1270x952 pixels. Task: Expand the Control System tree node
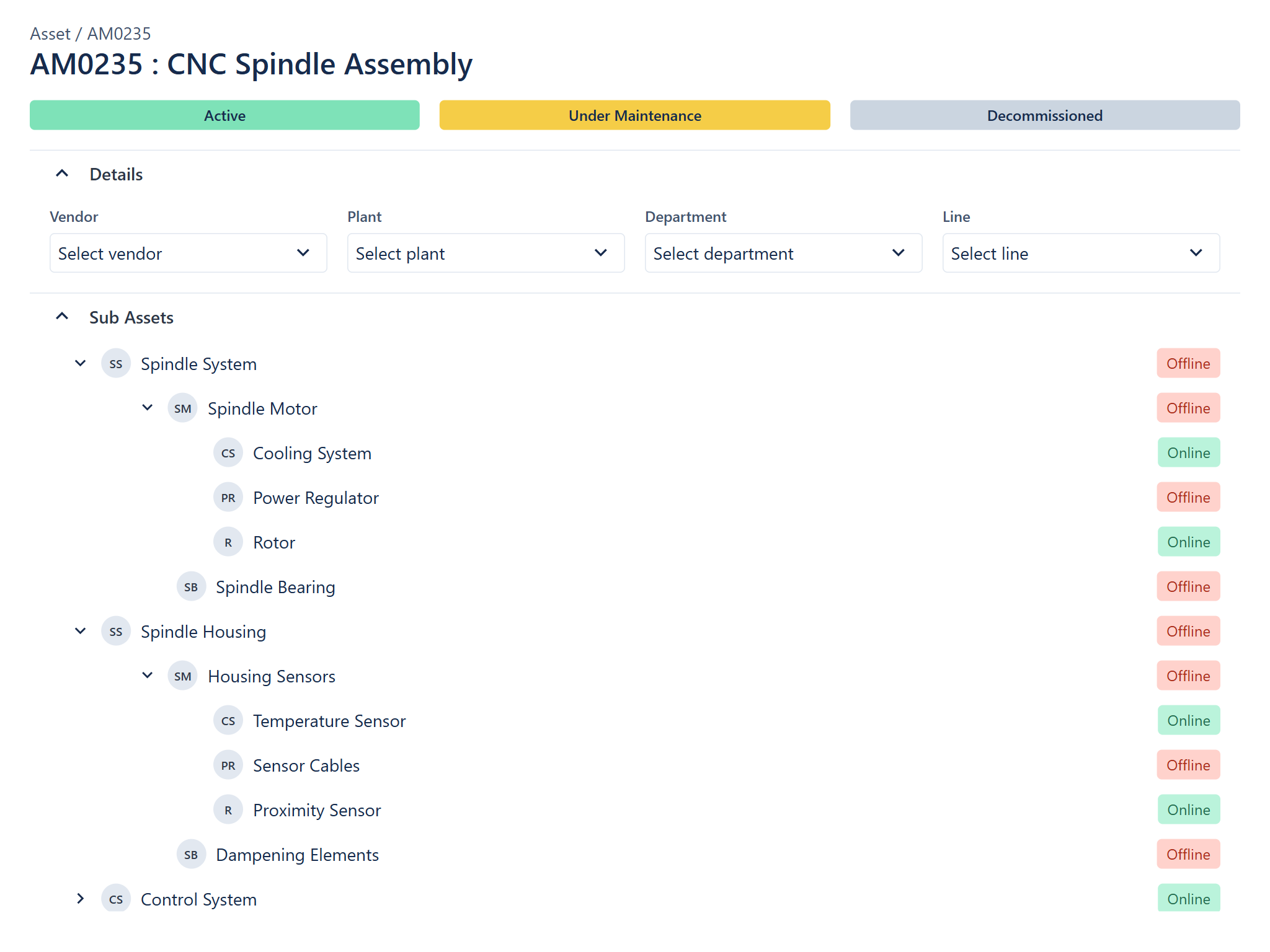pos(80,899)
